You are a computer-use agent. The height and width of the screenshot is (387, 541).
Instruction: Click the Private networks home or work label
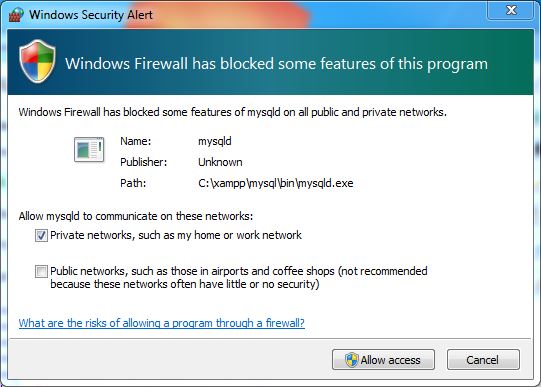pyautogui.click(x=176, y=235)
